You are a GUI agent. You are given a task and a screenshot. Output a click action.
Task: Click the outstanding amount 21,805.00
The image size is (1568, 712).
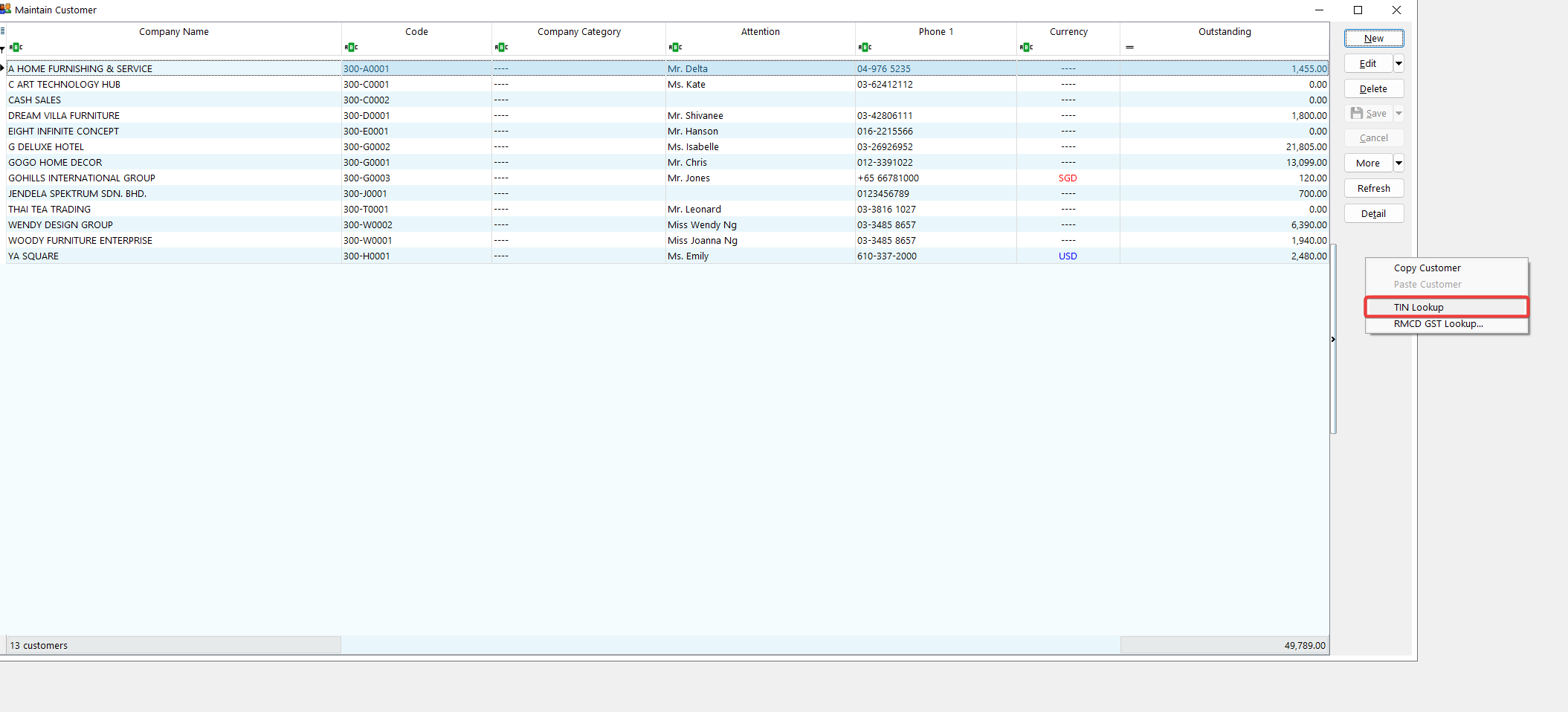point(1306,147)
